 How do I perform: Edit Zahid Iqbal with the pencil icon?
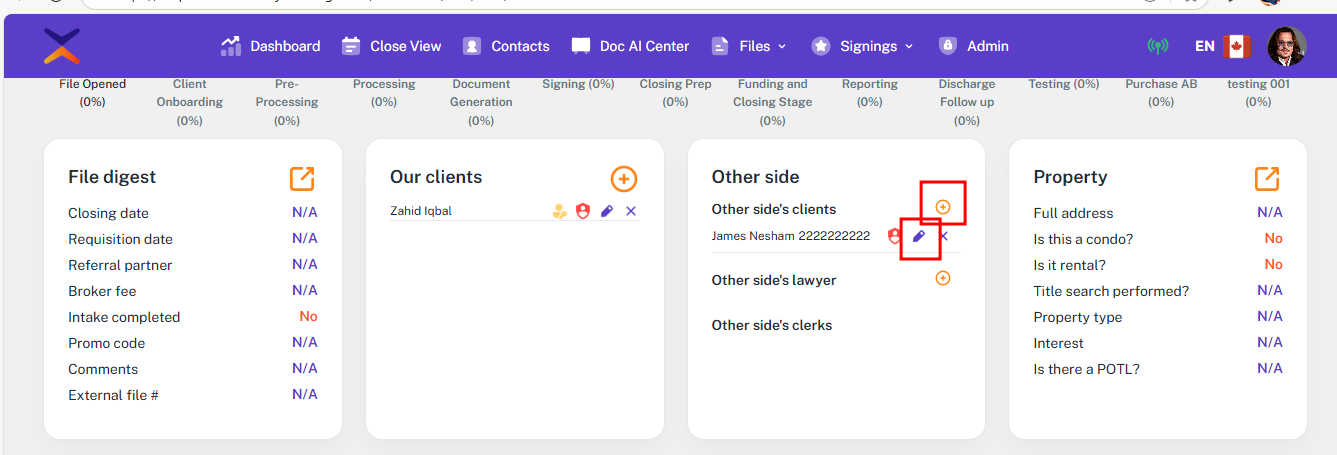click(x=607, y=211)
